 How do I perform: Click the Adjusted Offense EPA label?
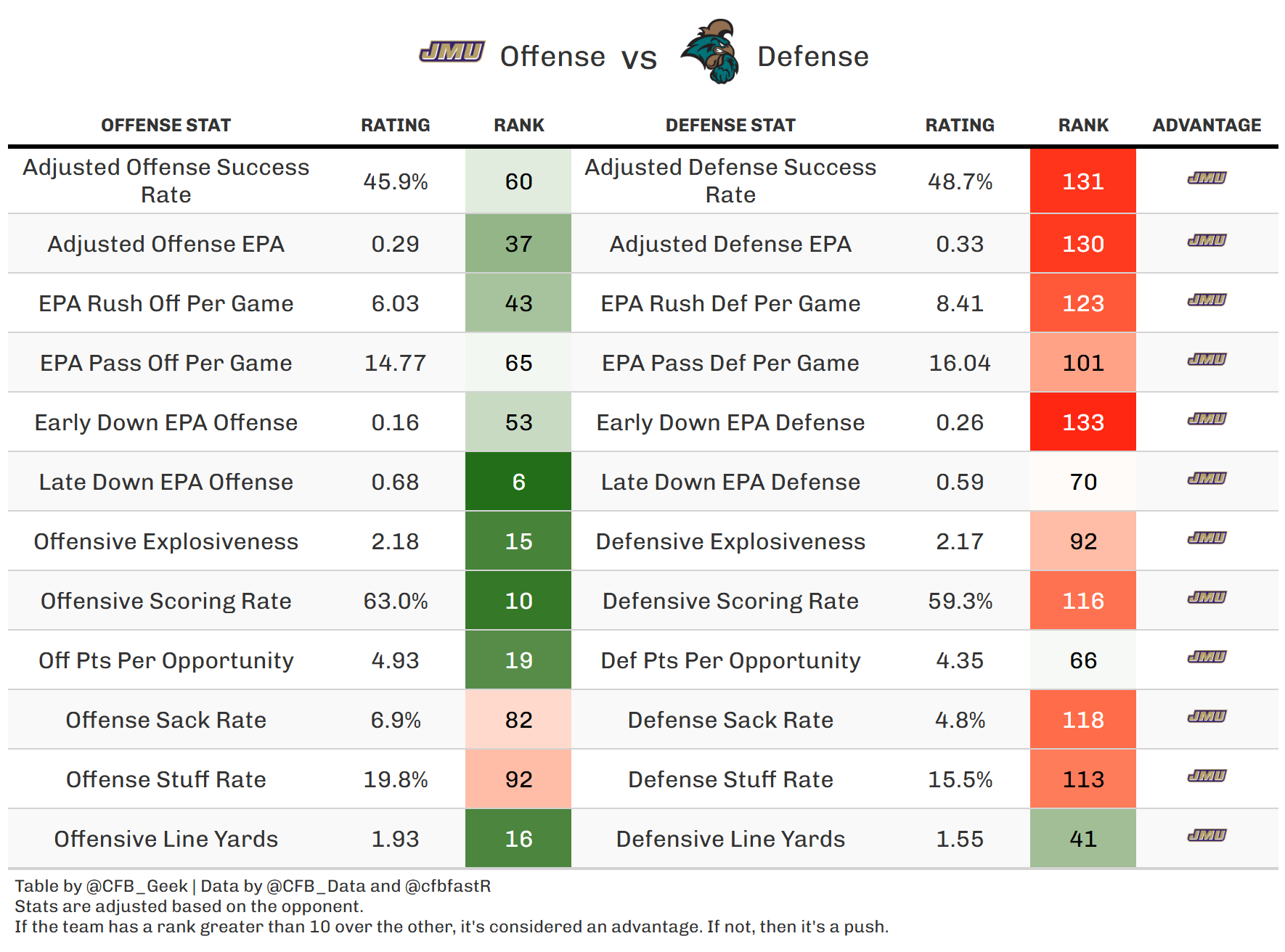click(x=166, y=245)
